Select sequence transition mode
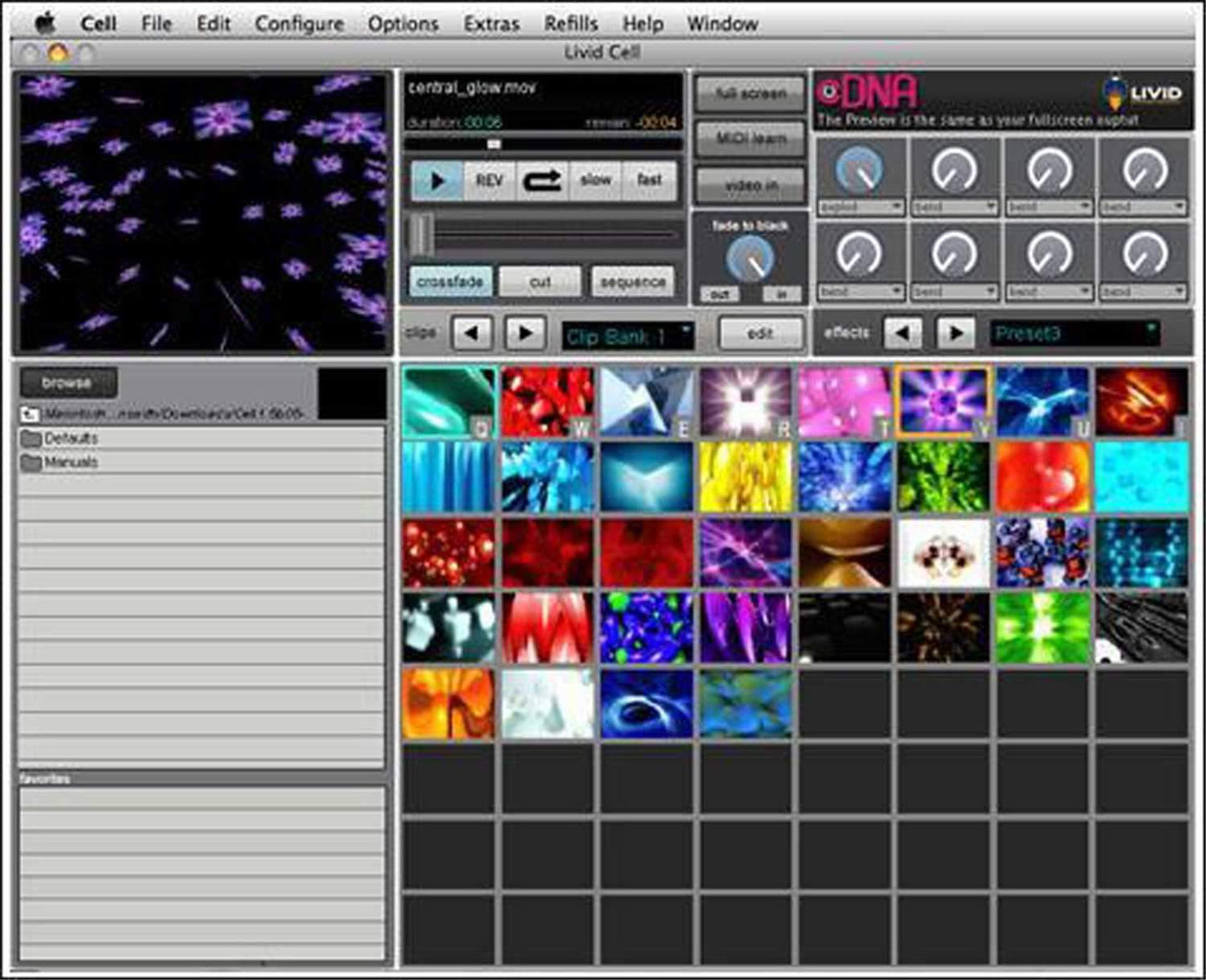Viewport: 1206px width, 980px height. (633, 282)
